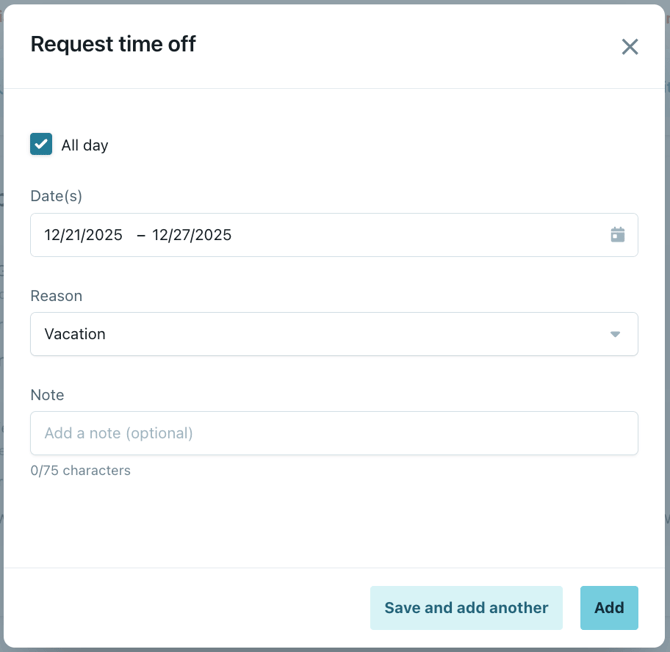Click the 0/75 characters counter

(x=80, y=470)
